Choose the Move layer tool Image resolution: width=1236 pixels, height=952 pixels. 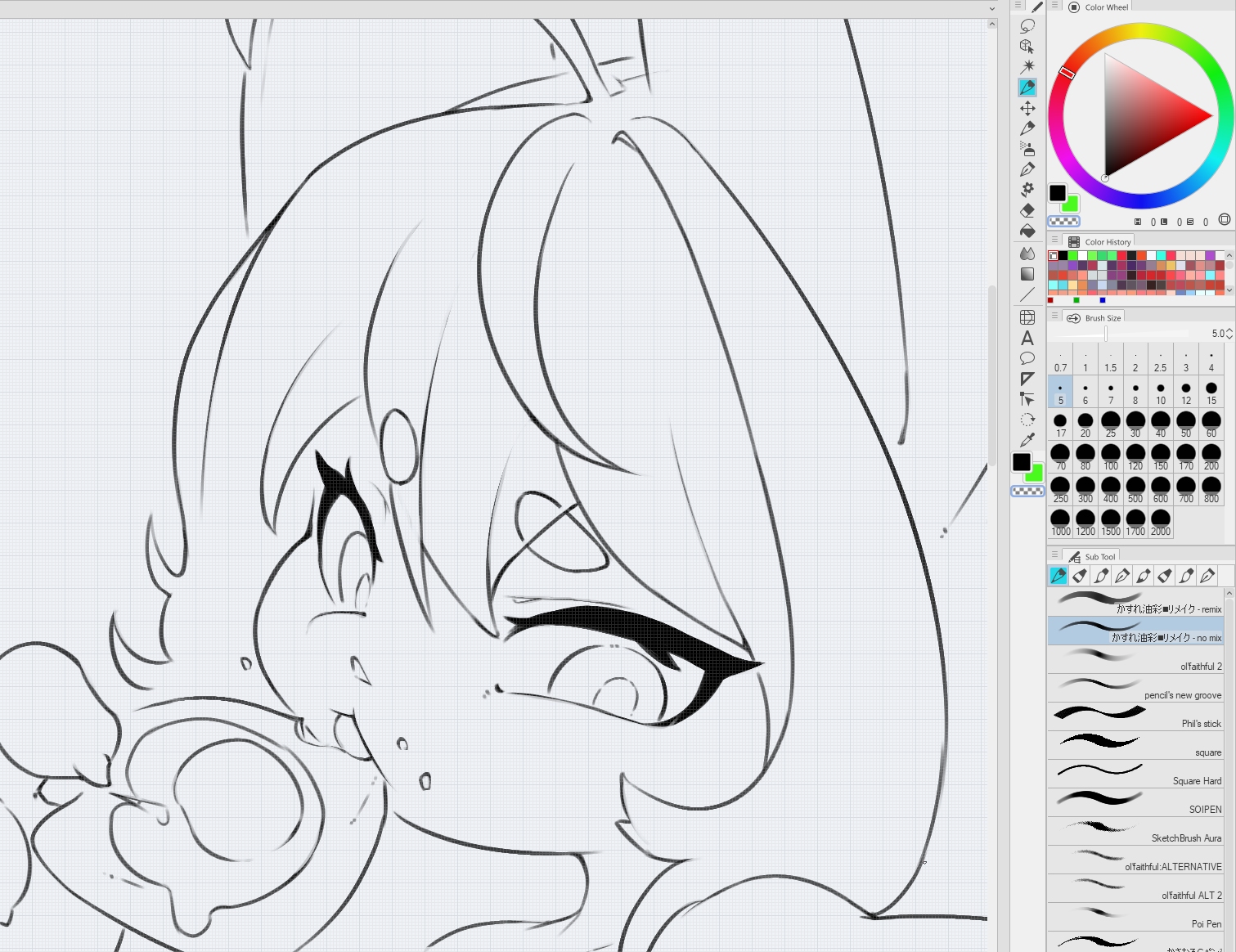tap(1027, 108)
